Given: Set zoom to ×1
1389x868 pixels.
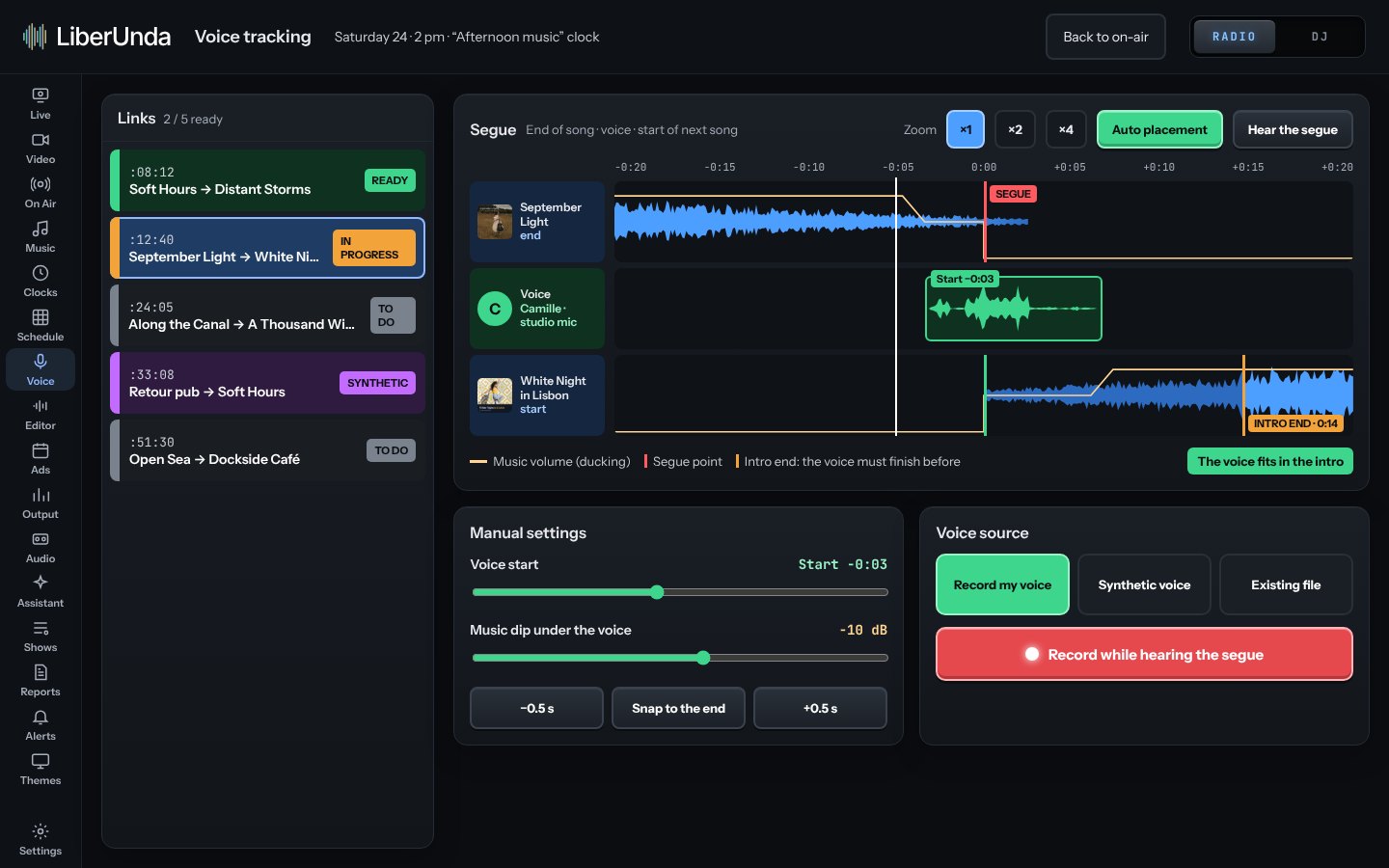Looking at the screenshot, I should (x=966, y=129).
